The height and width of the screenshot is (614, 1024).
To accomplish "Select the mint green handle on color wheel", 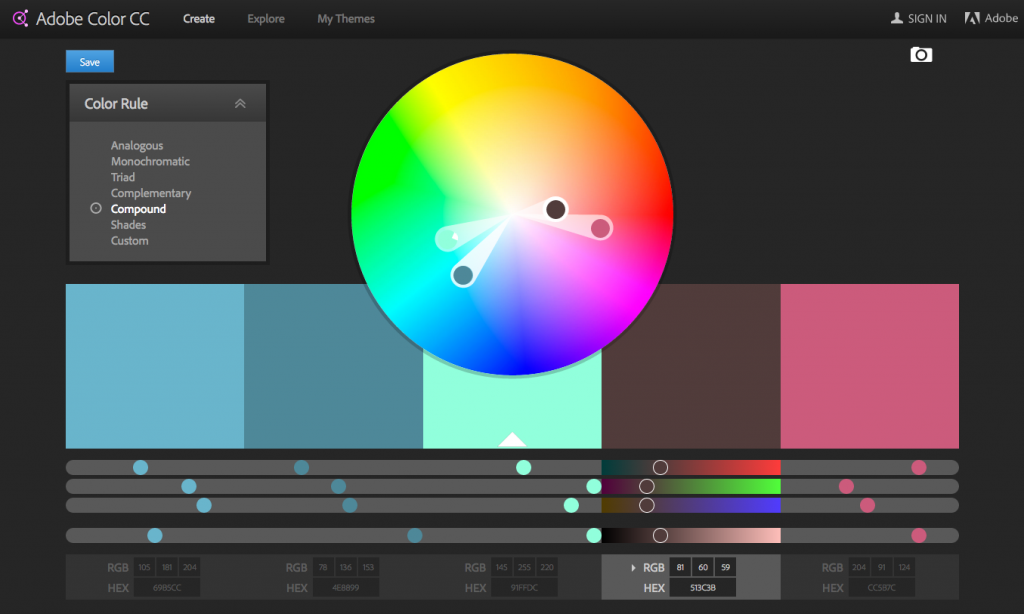I will (x=448, y=238).
